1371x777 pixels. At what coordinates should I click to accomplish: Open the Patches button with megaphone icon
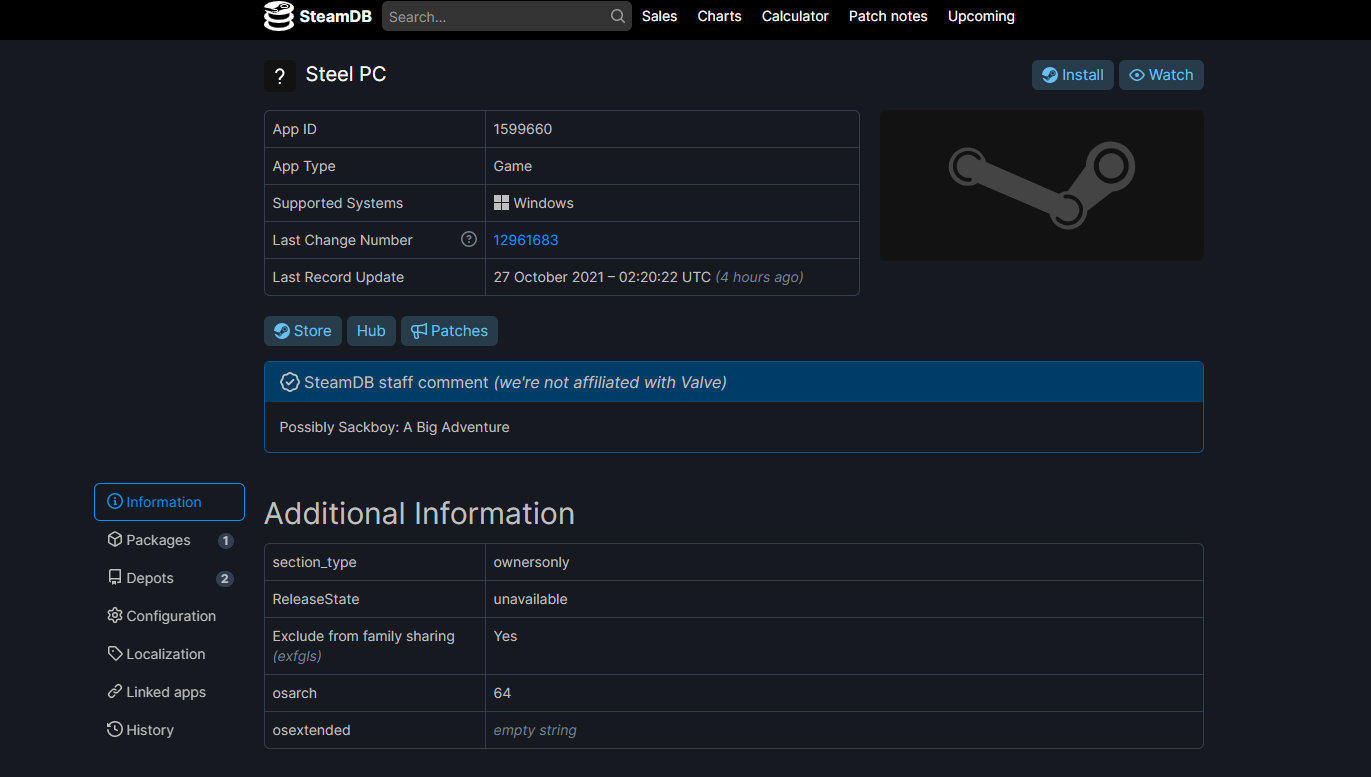[449, 331]
